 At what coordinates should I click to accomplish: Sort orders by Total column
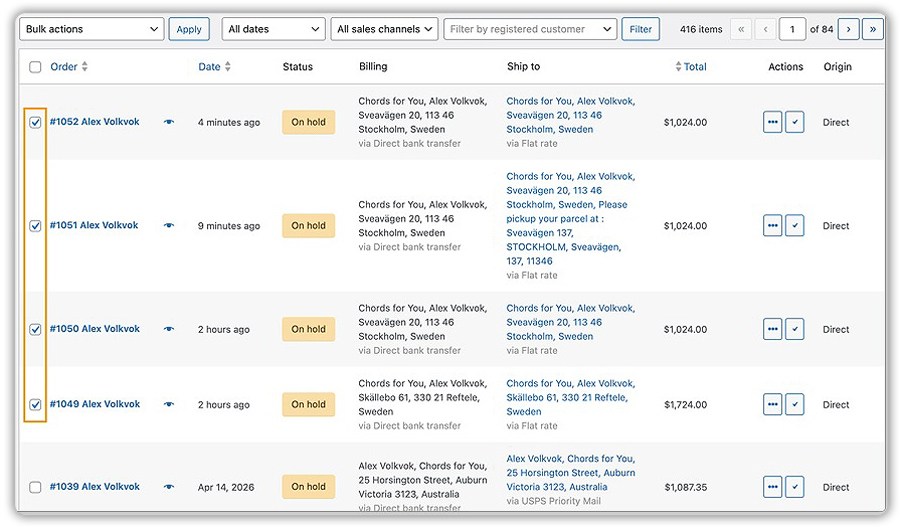691,67
